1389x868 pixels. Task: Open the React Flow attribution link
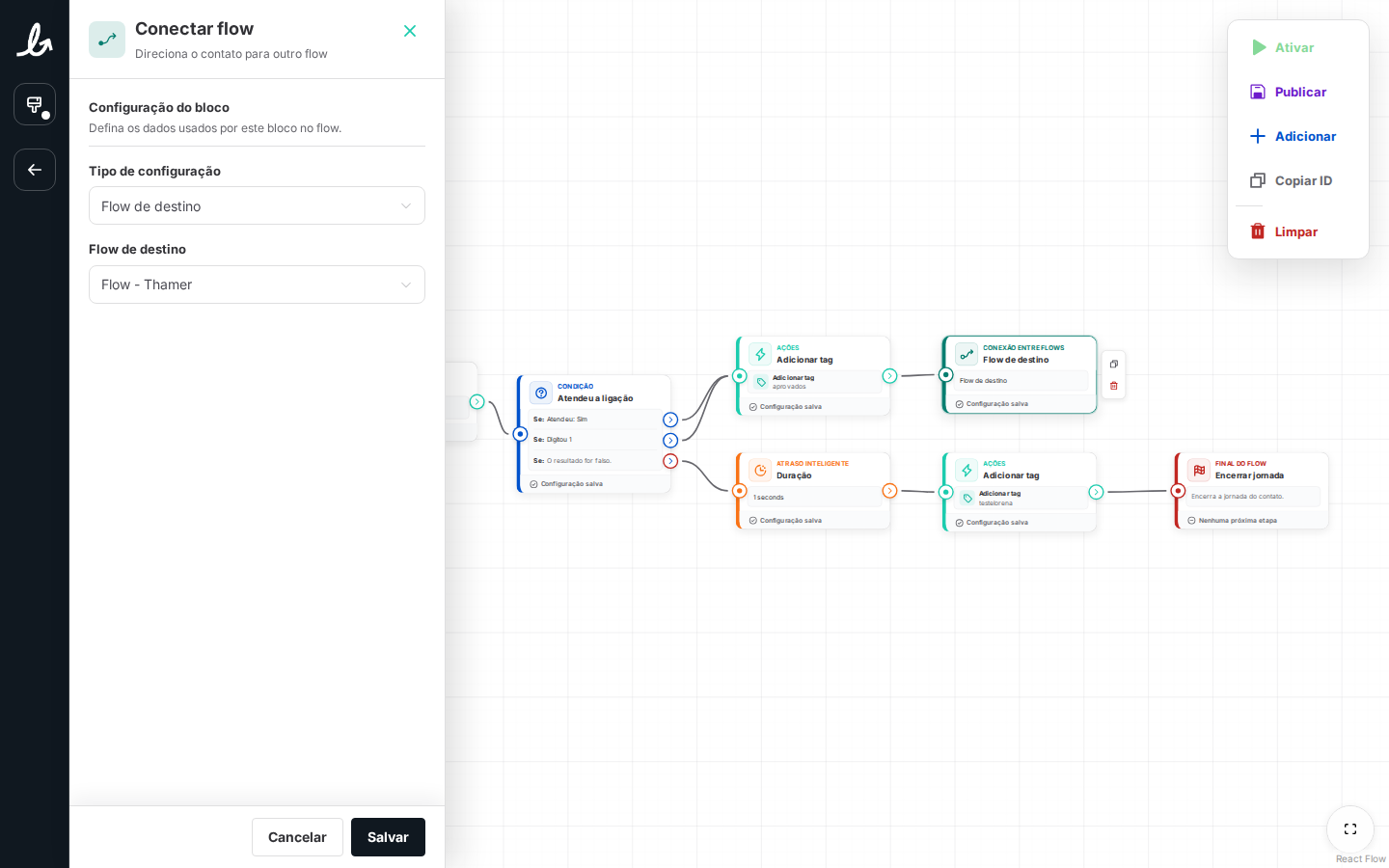click(1360, 859)
